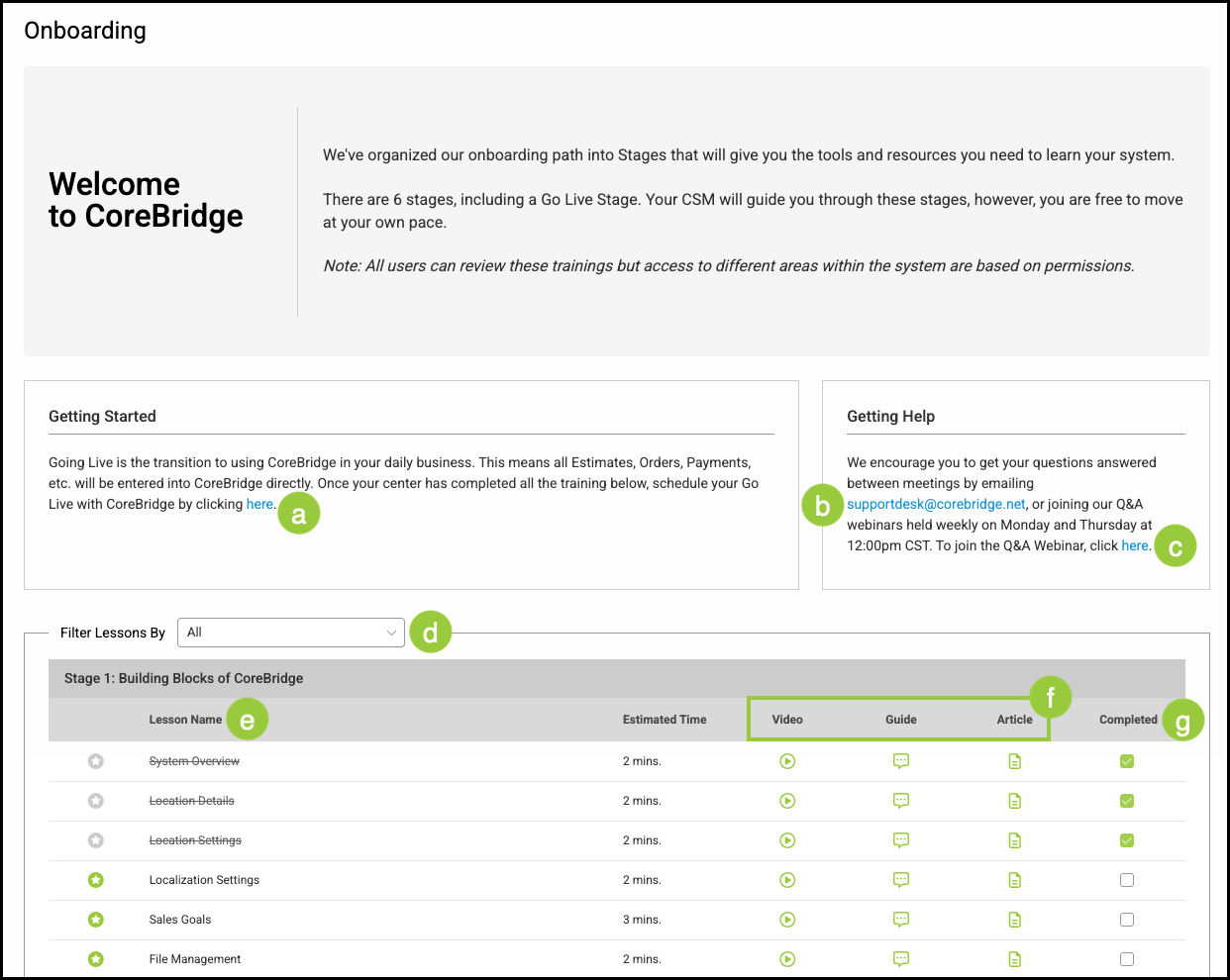Open the Location Details guide icon
The image size is (1230, 980).
[901, 801]
